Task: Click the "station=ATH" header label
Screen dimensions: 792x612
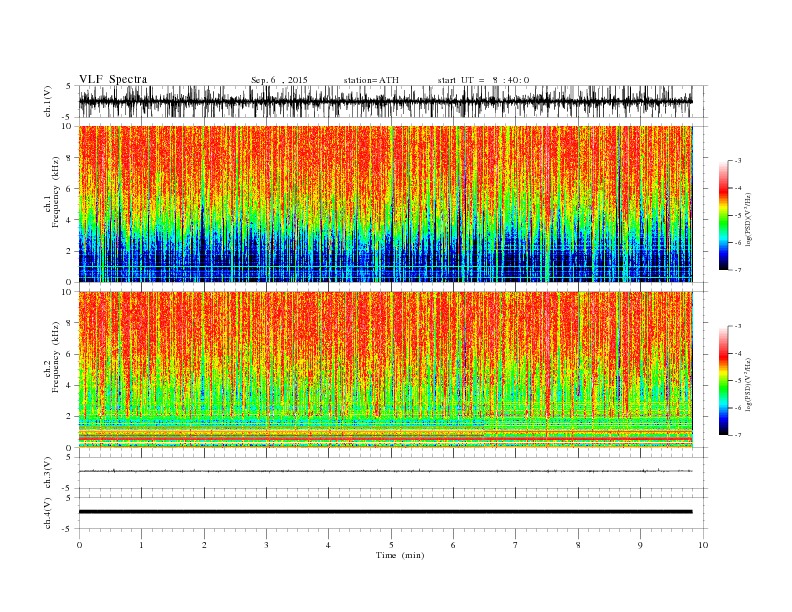Action: (x=371, y=80)
